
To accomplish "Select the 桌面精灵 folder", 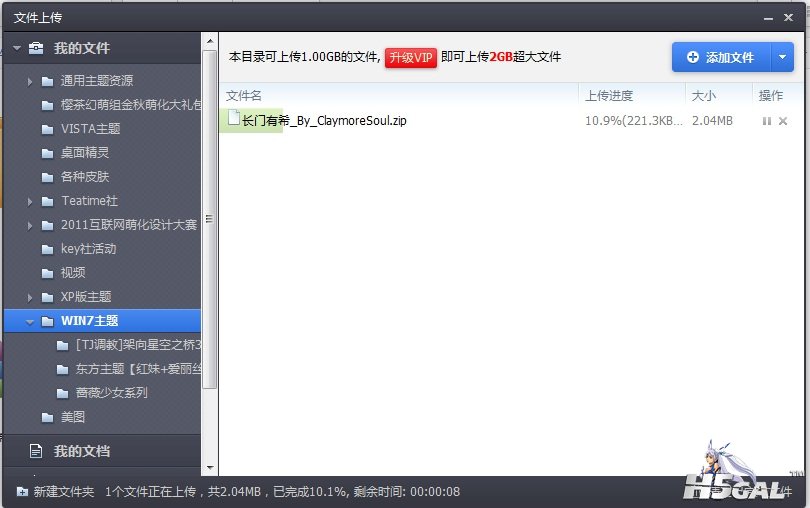I will [x=85, y=153].
